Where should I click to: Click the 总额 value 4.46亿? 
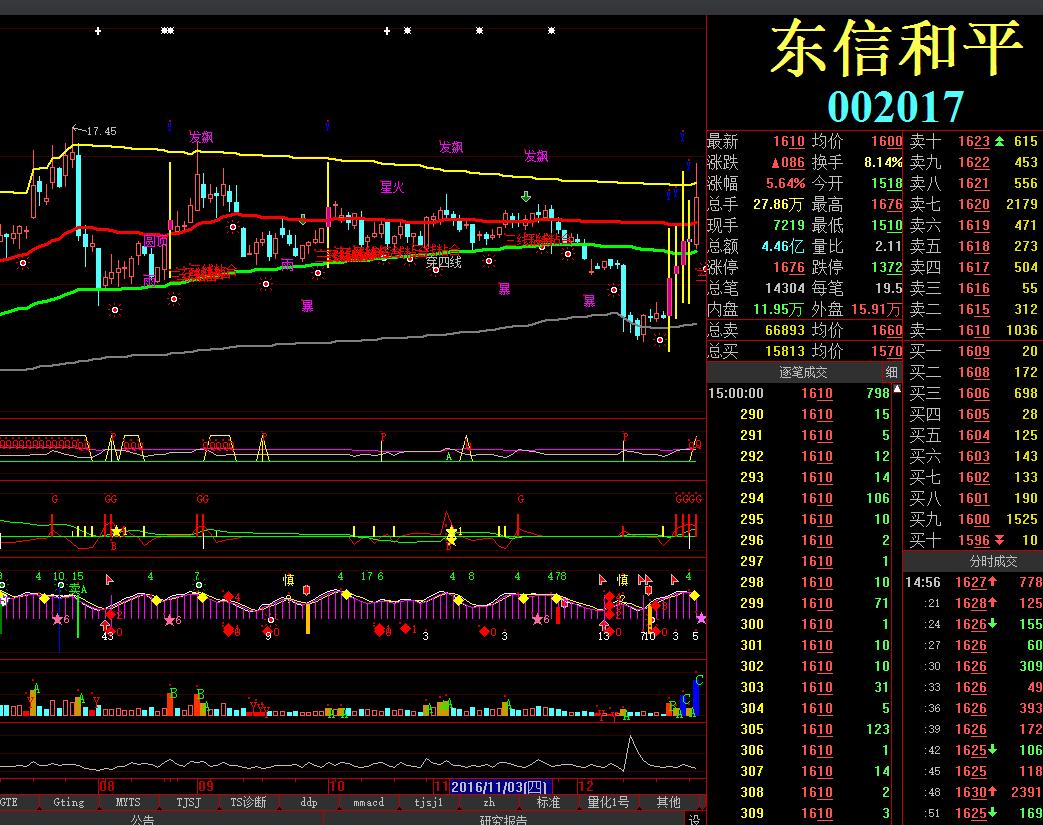point(783,246)
